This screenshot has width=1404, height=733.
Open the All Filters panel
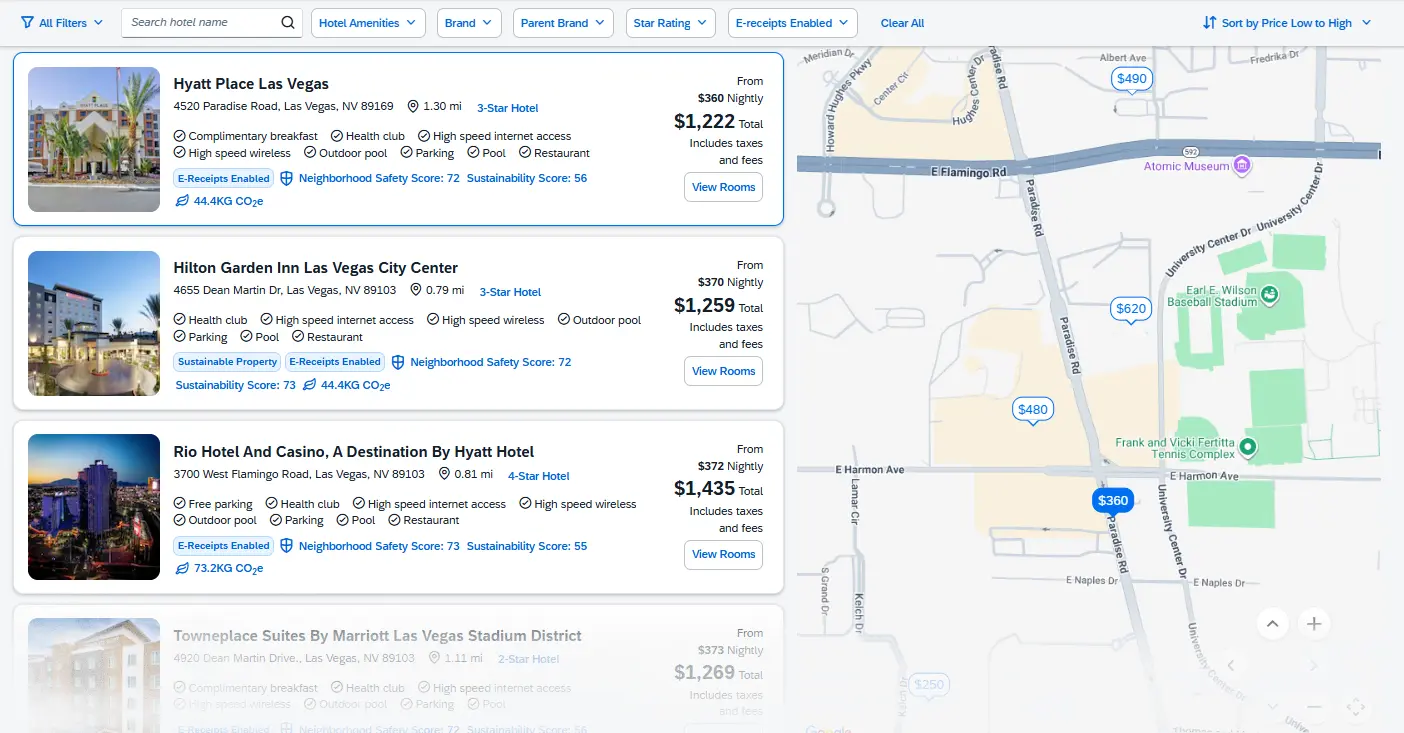pyautogui.click(x=61, y=23)
